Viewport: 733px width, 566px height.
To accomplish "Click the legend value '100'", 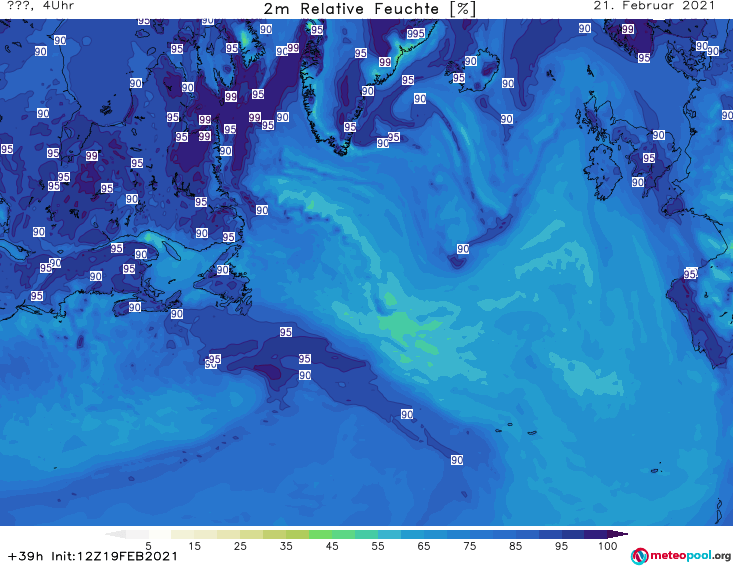I will [607, 546].
